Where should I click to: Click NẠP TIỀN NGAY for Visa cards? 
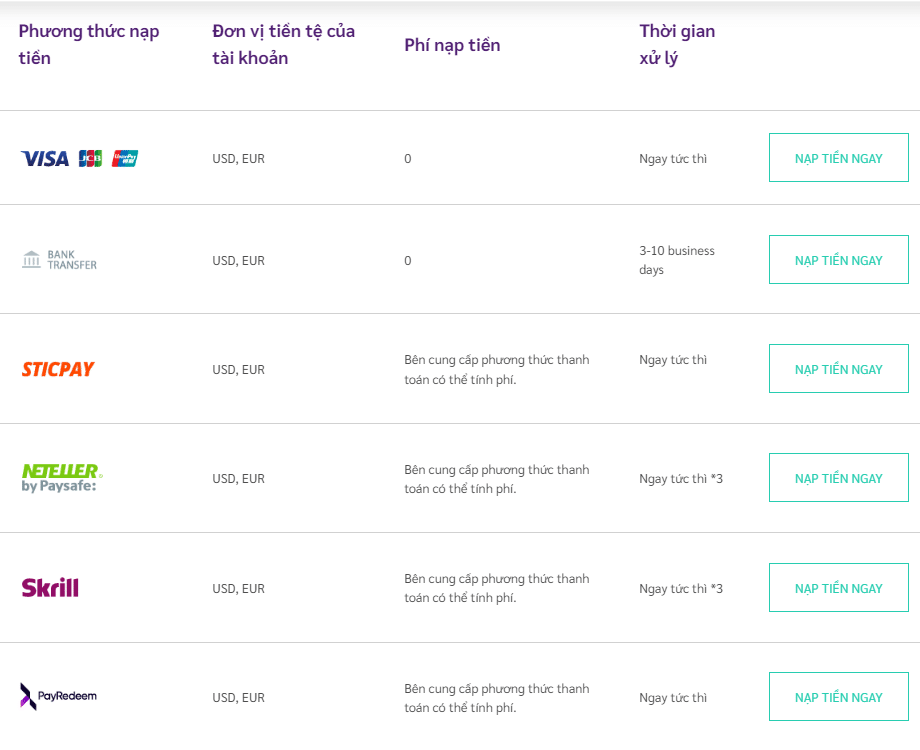tap(838, 158)
